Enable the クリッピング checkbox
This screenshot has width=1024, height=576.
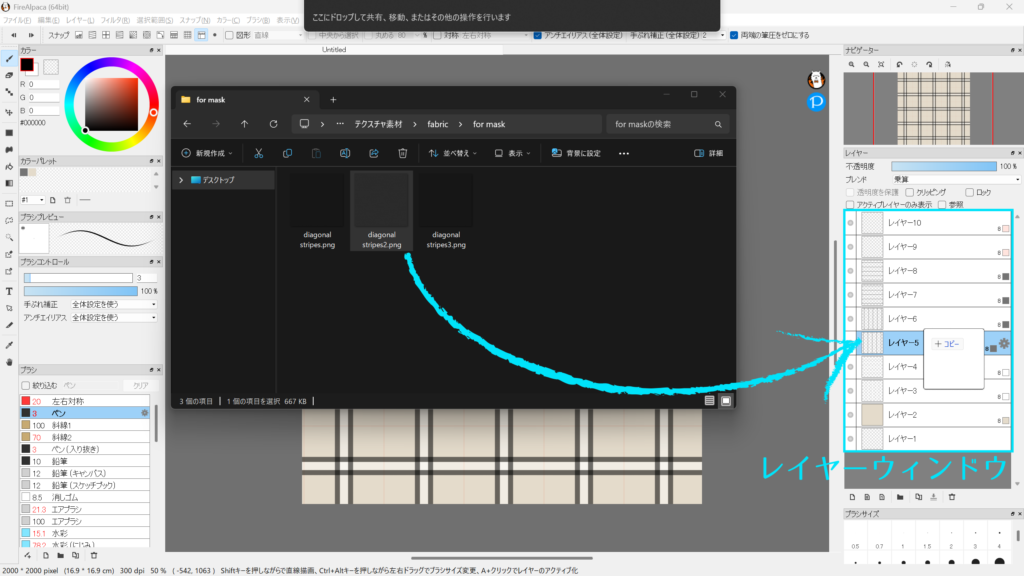(909, 192)
